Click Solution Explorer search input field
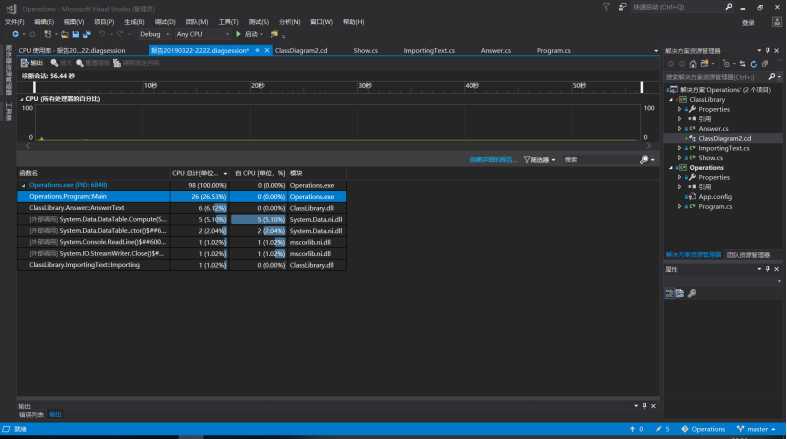The height and width of the screenshot is (439, 787). click(x=715, y=77)
